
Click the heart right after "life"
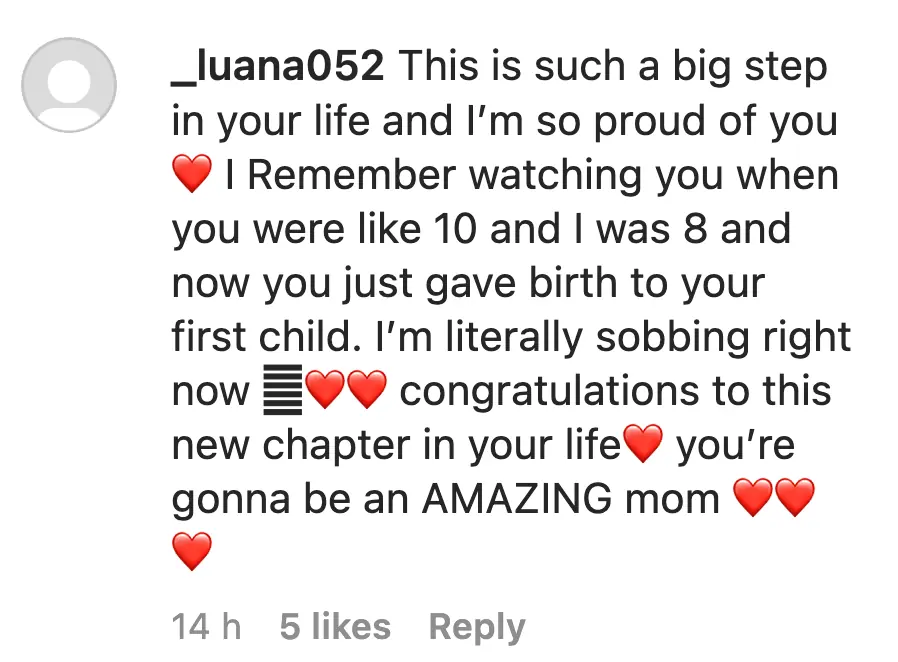coord(642,445)
